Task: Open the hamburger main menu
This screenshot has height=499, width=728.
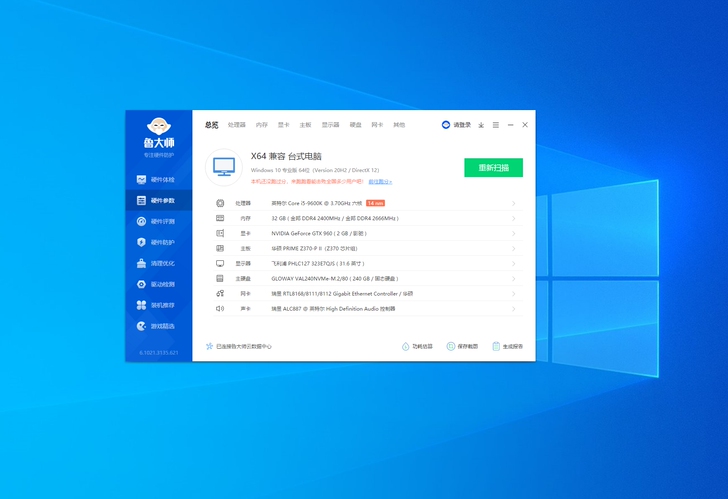Action: (496, 125)
